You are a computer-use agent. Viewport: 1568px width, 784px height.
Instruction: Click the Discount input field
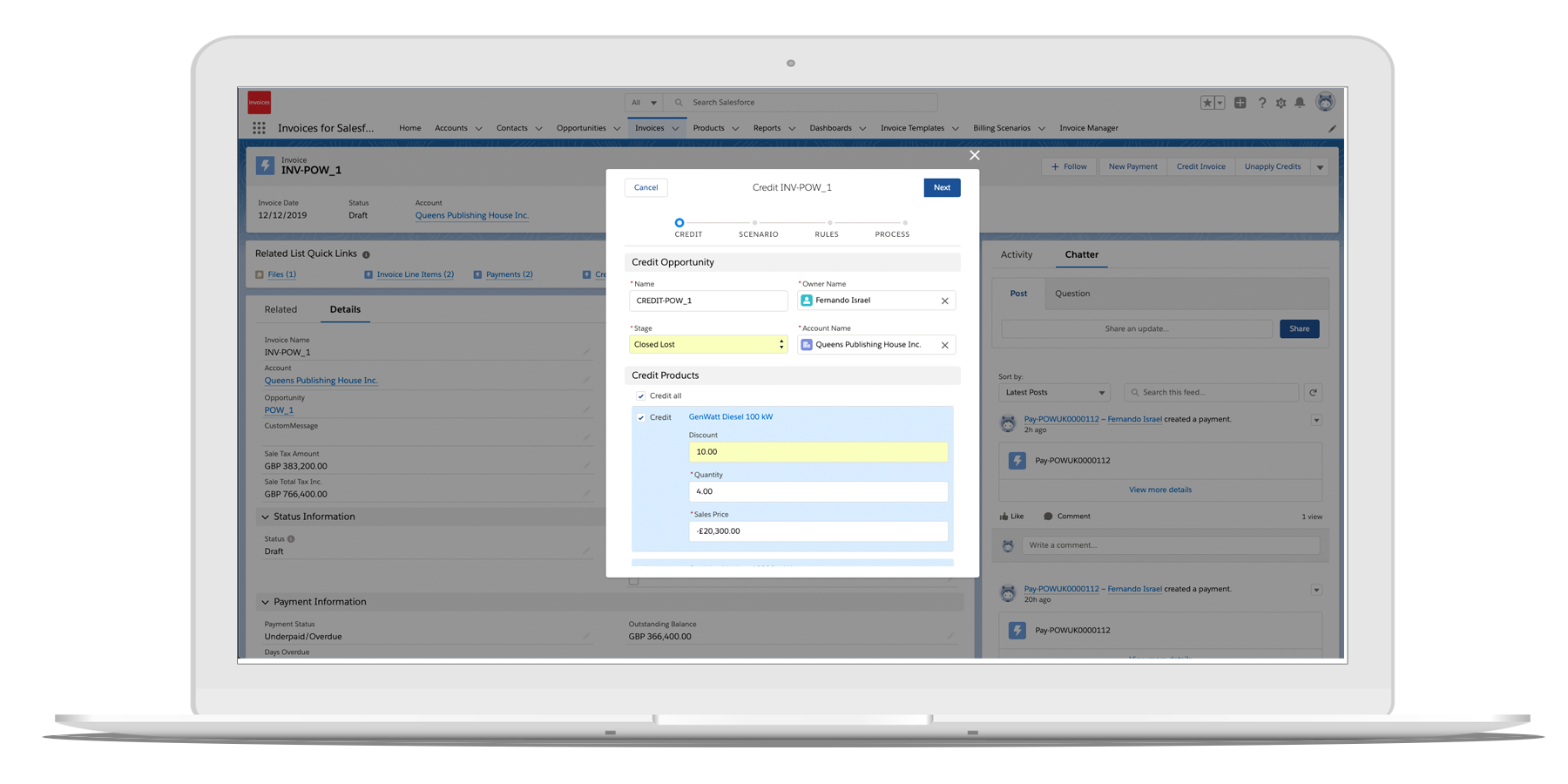(x=817, y=452)
